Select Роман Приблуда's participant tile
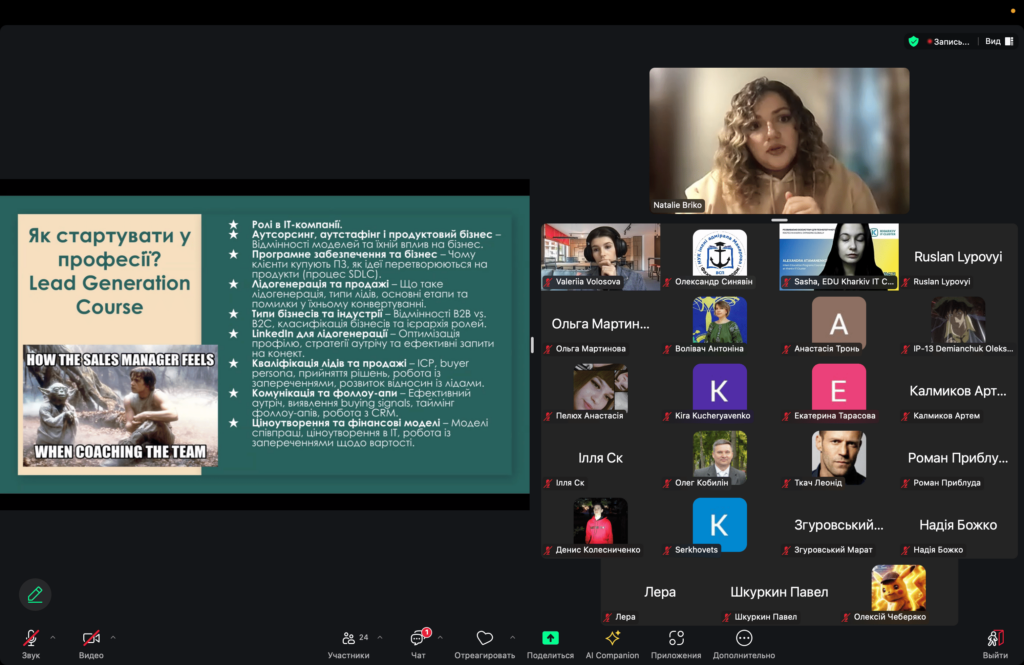 click(958, 458)
